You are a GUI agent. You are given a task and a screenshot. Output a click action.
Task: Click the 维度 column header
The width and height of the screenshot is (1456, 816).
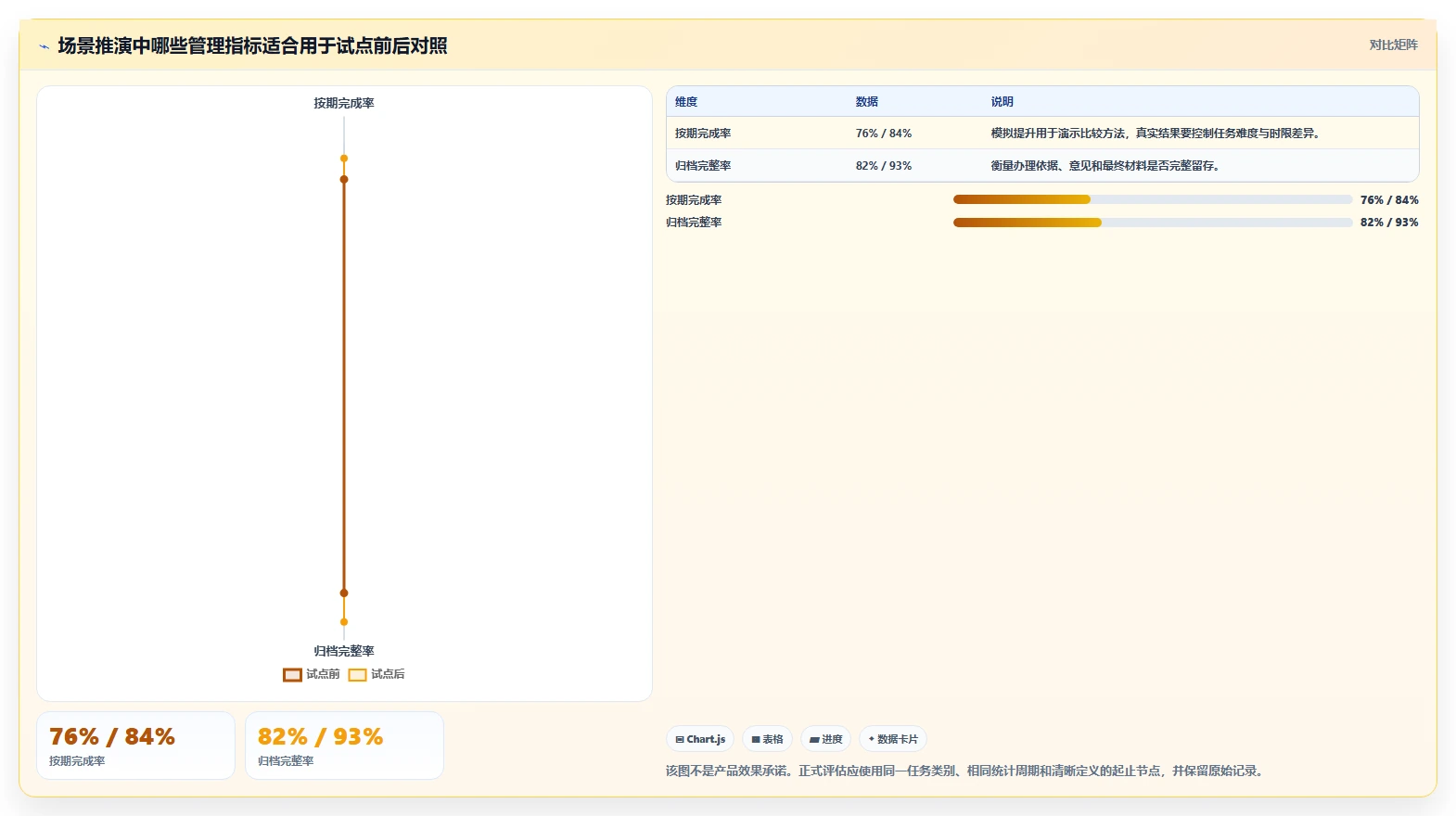click(686, 102)
